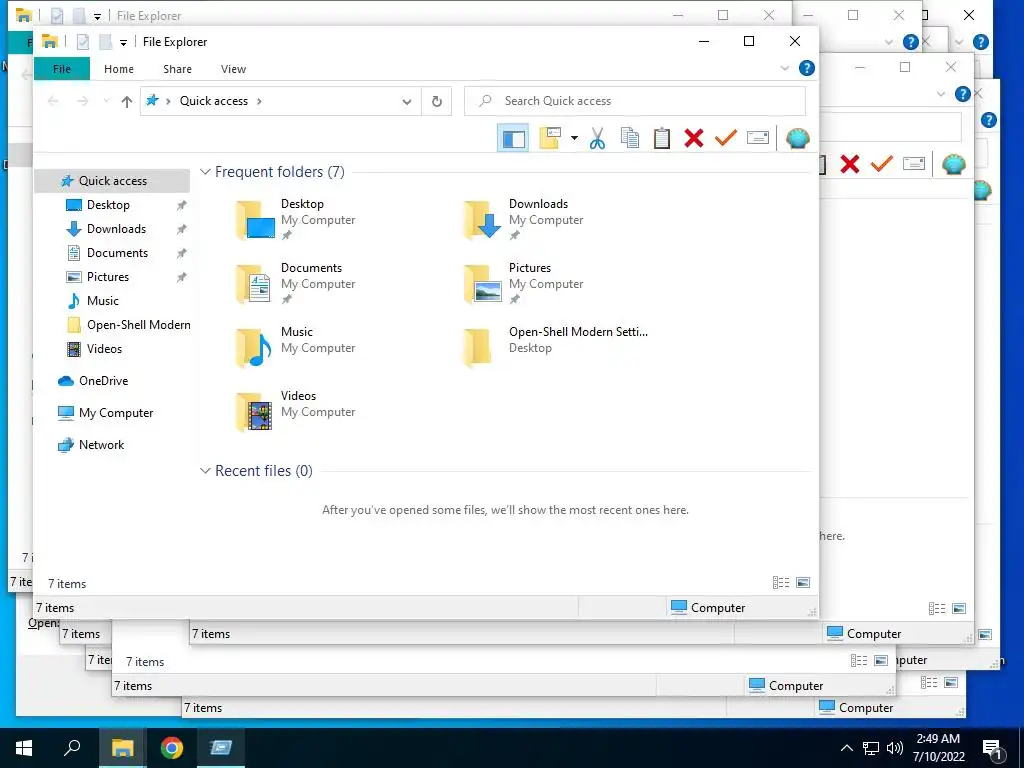The image size is (1024, 768).
Task: Select the Videos folder in Frequent folders
Action: [x=297, y=411]
